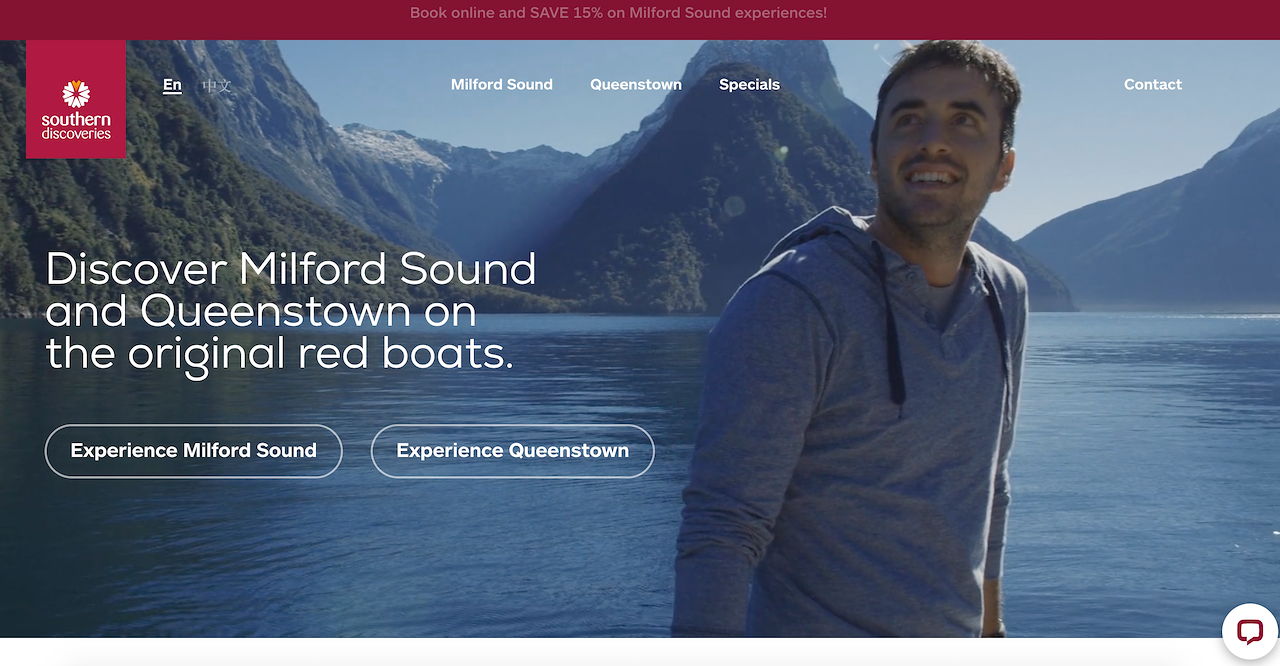Viewport: 1280px width, 666px height.
Task: Click the Experience Milford Sound button
Action: point(194,451)
